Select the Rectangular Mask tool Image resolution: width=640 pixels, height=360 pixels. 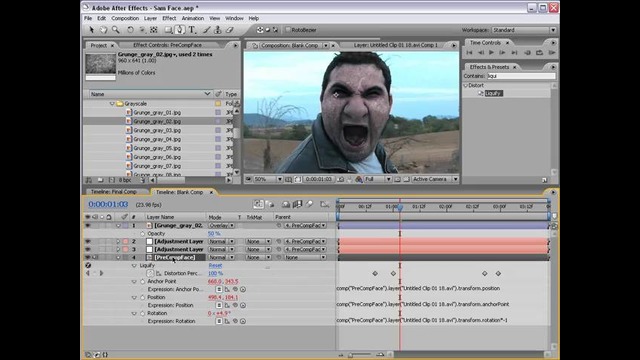click(168, 30)
